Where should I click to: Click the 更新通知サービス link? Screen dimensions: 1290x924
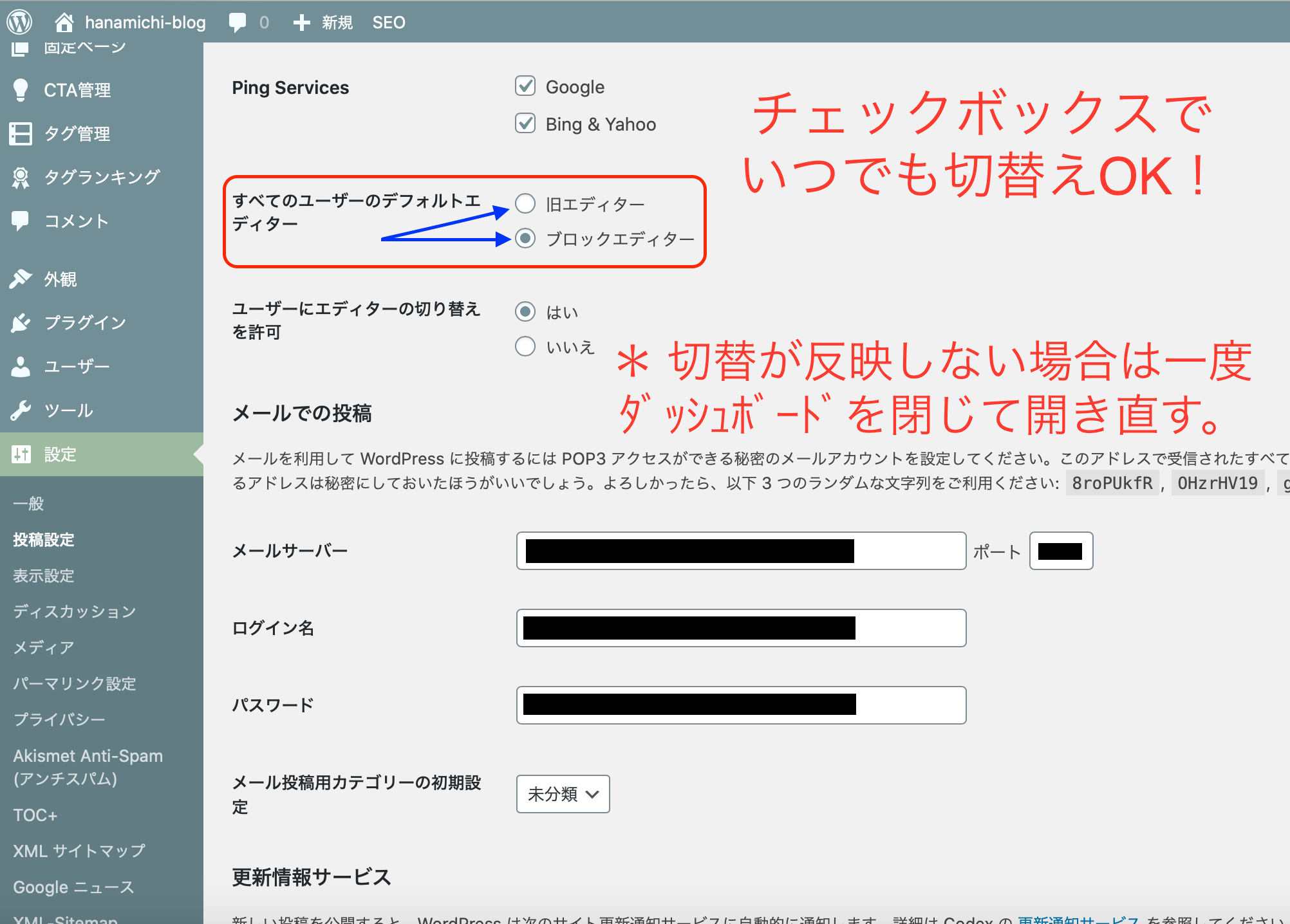pyautogui.click(x=1078, y=920)
